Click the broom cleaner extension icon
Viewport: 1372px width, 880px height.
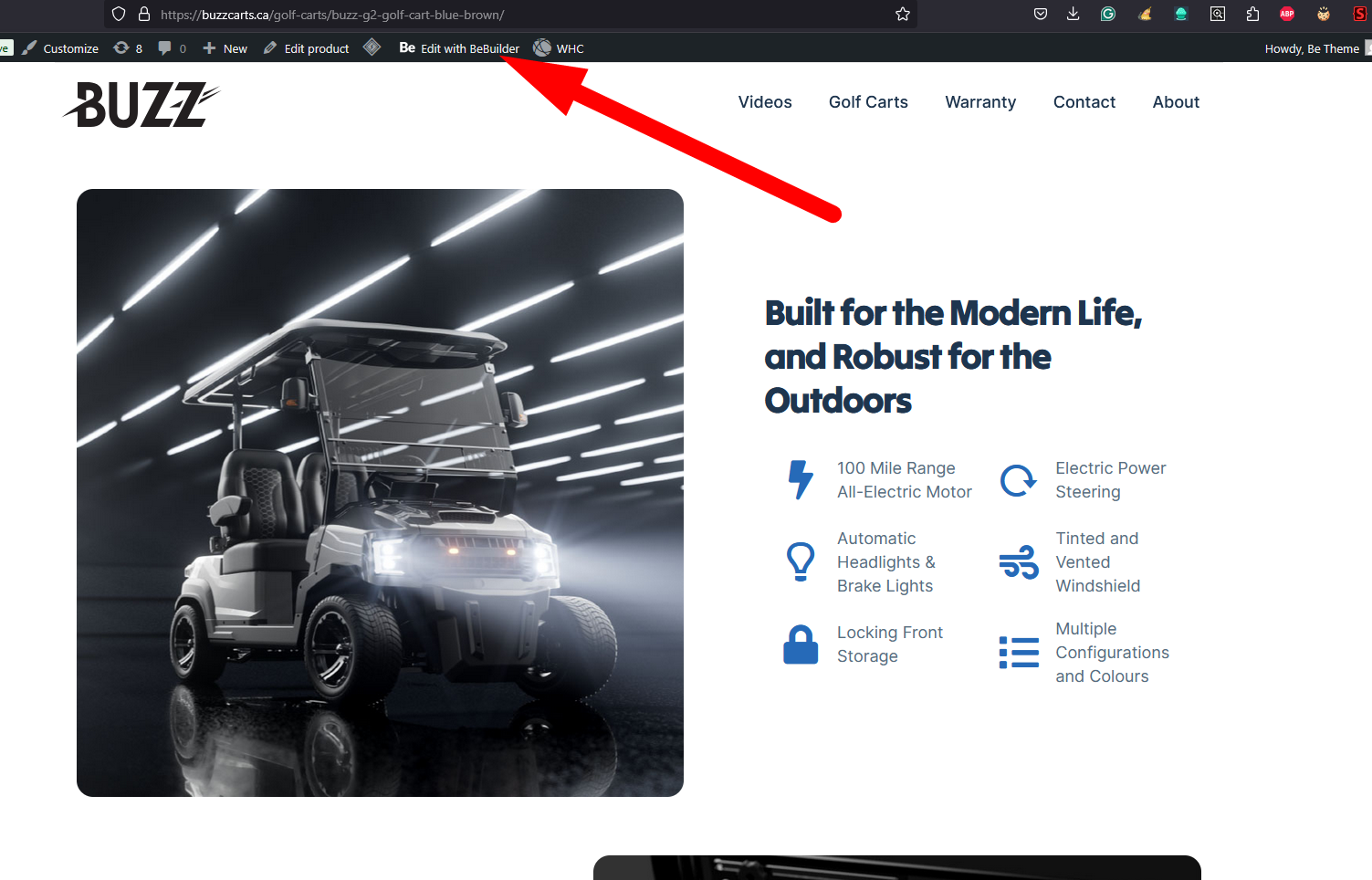click(1145, 14)
